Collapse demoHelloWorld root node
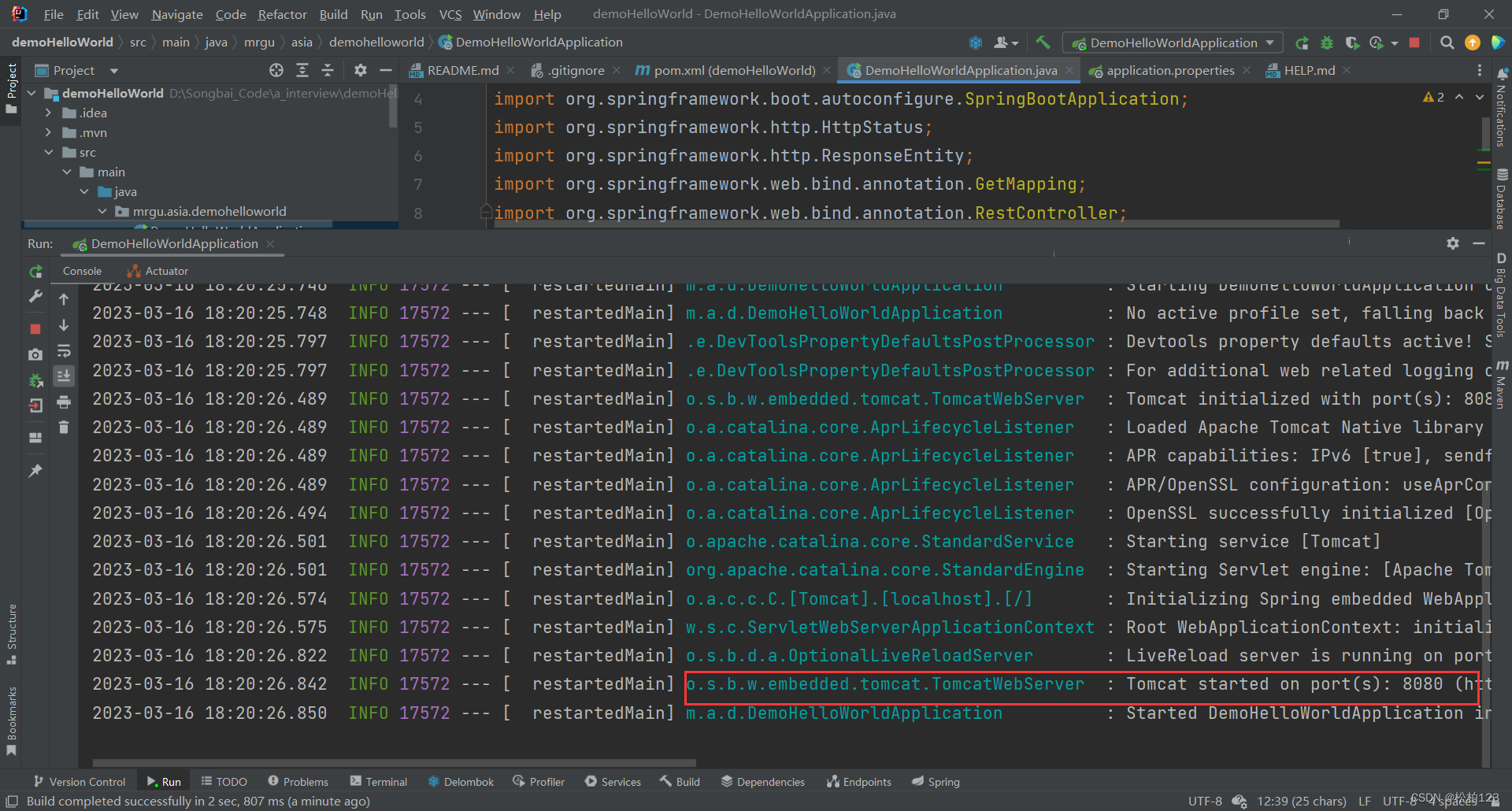The height and width of the screenshot is (811, 1512). (31, 93)
